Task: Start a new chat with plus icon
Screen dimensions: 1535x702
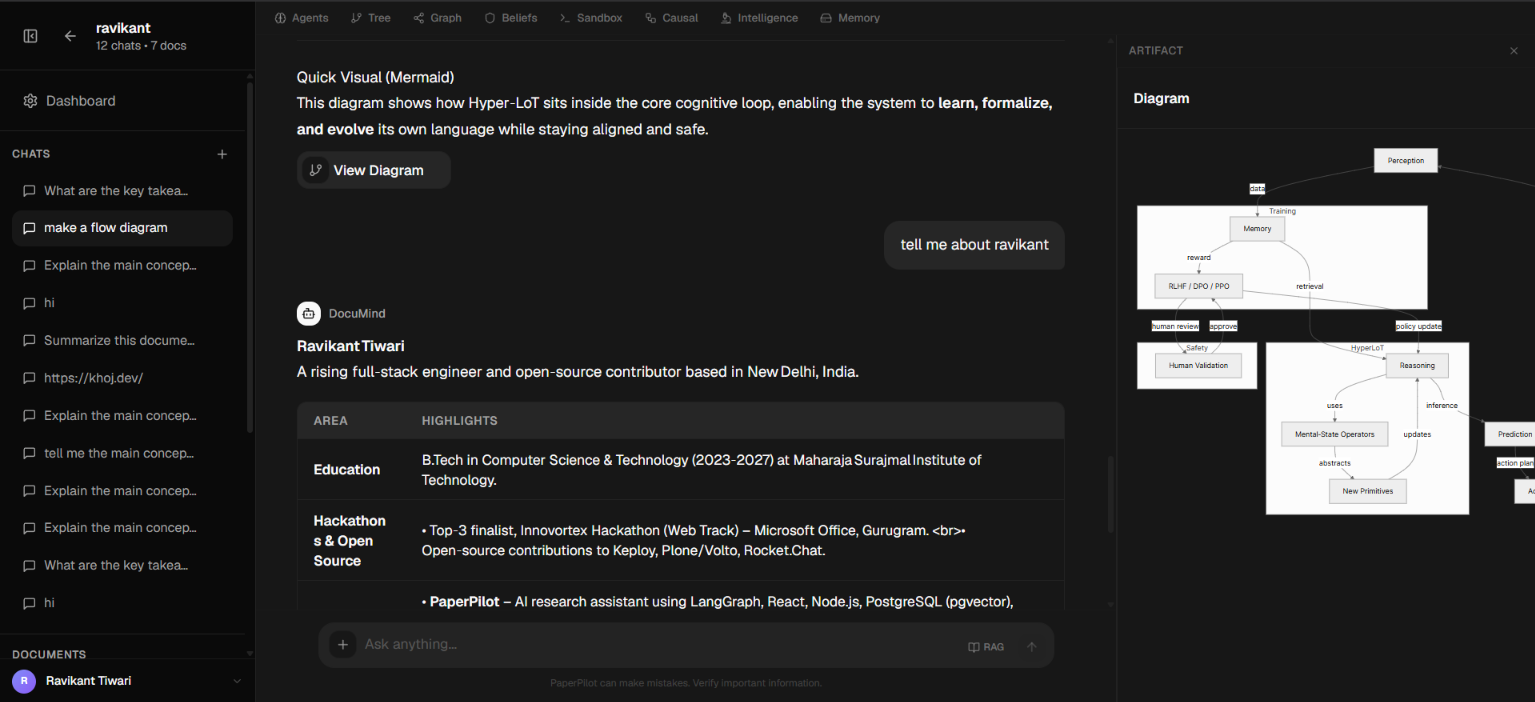Action: pyautogui.click(x=222, y=154)
